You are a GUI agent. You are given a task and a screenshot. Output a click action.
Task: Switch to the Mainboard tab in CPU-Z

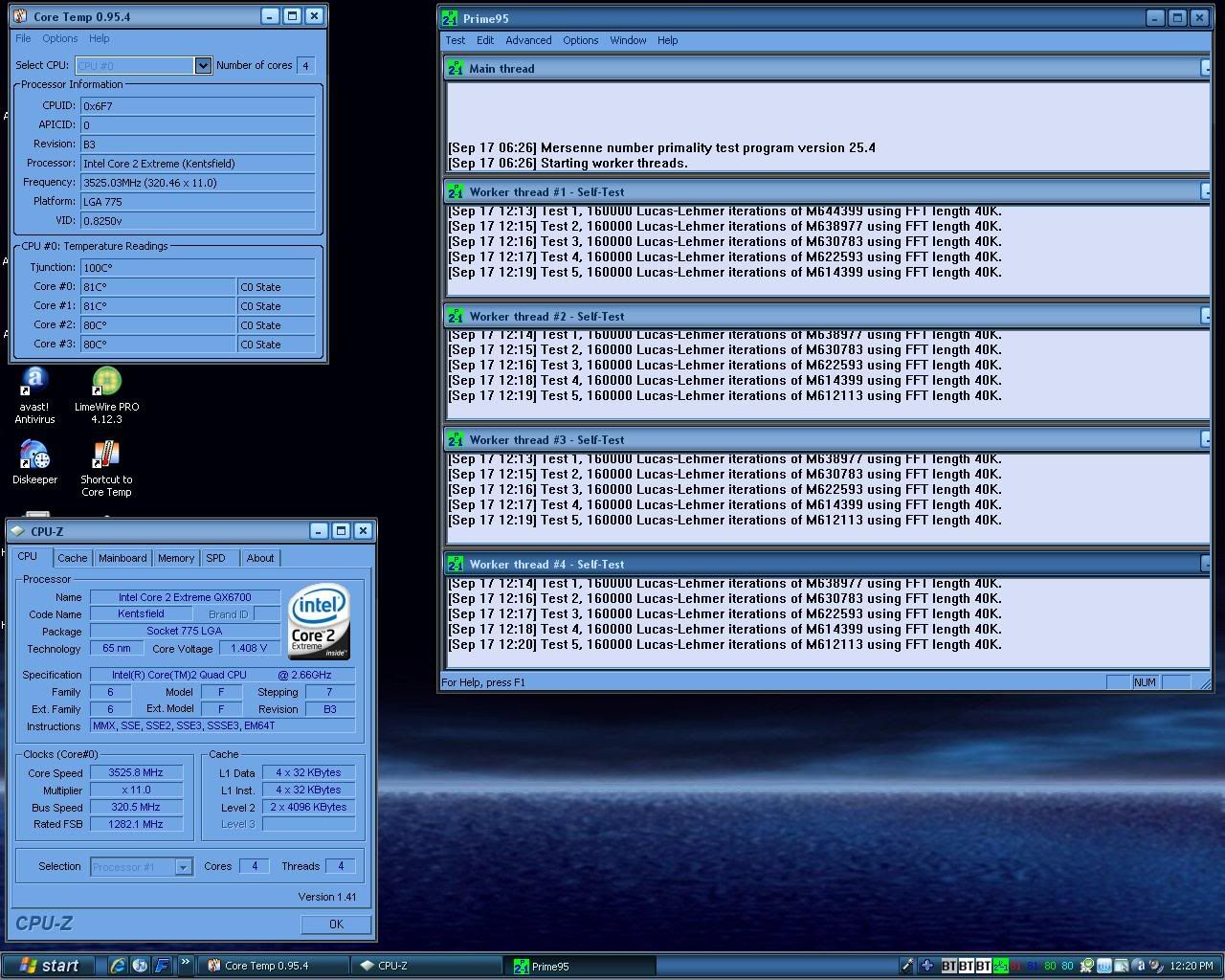coord(122,558)
